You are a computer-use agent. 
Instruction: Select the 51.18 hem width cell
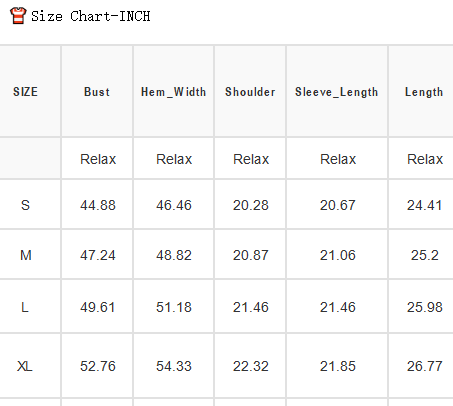[x=174, y=307]
